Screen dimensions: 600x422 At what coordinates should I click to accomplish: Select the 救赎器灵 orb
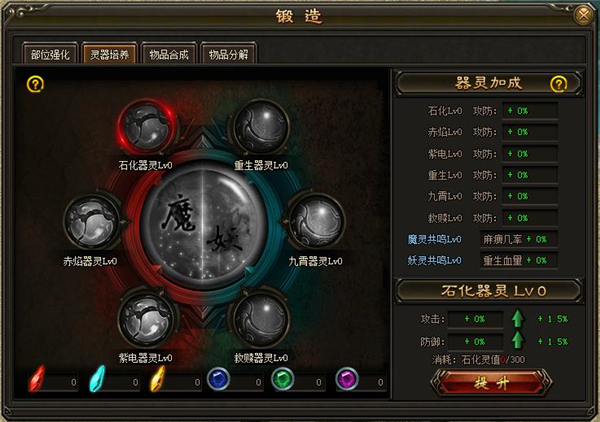pos(261,319)
